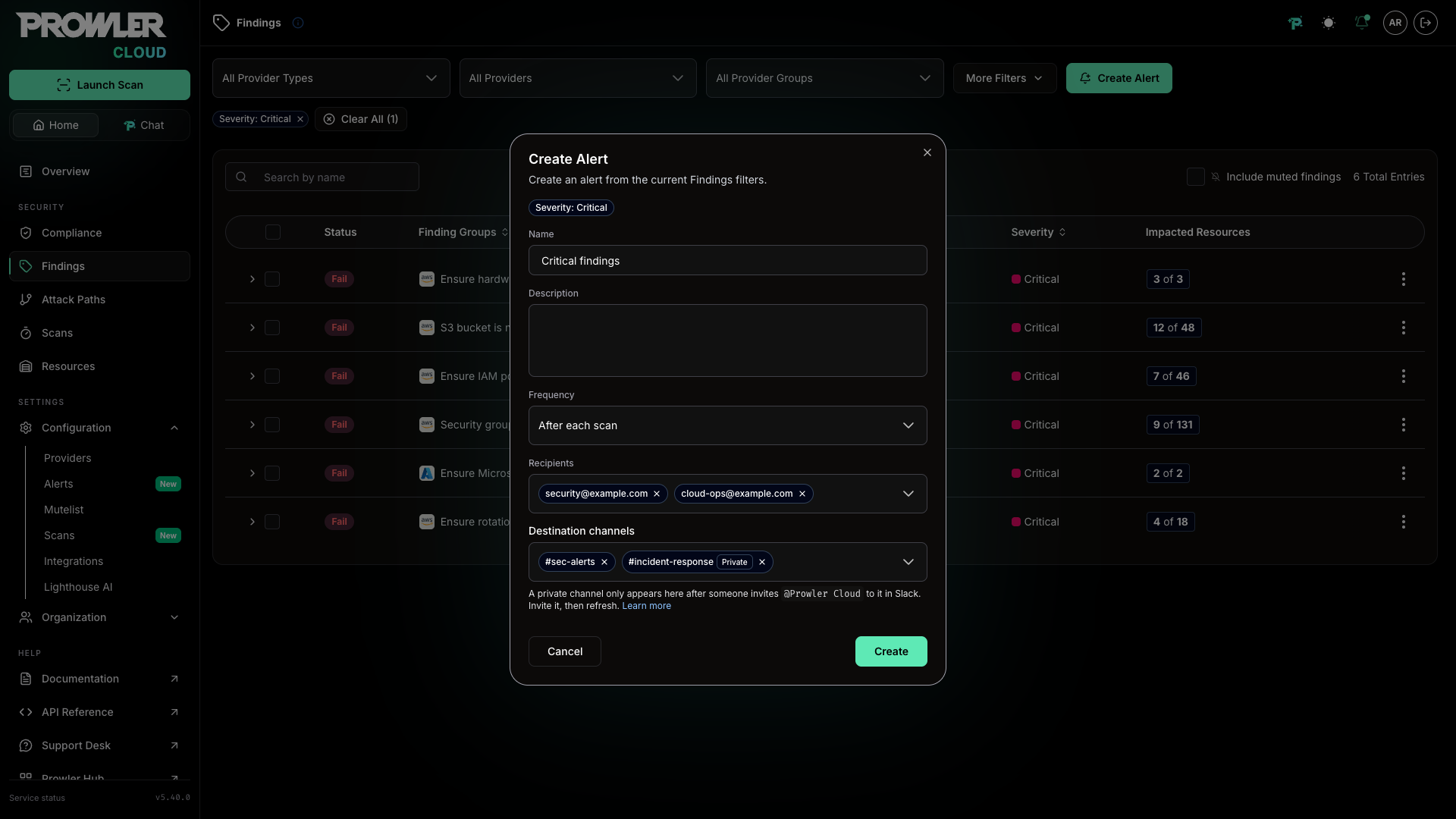The width and height of the screenshot is (1456, 819).
Task: Check the S3 bucket finding row checkbox
Action: [x=272, y=328]
